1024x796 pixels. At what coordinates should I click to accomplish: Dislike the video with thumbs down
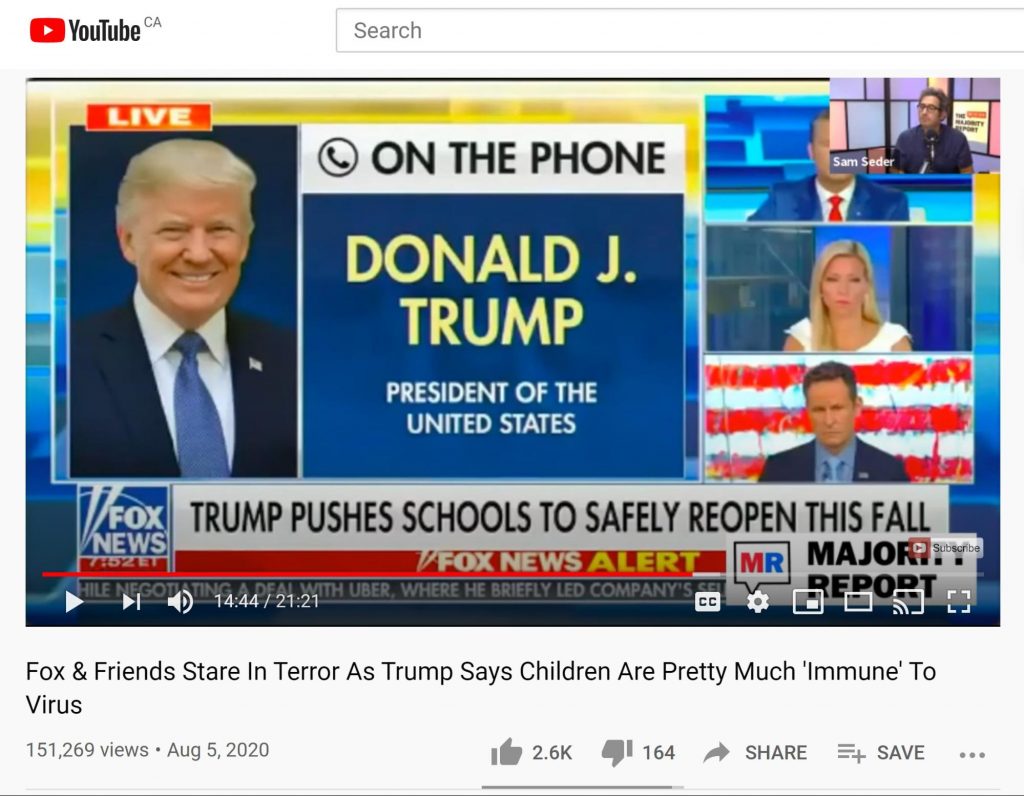[639, 753]
